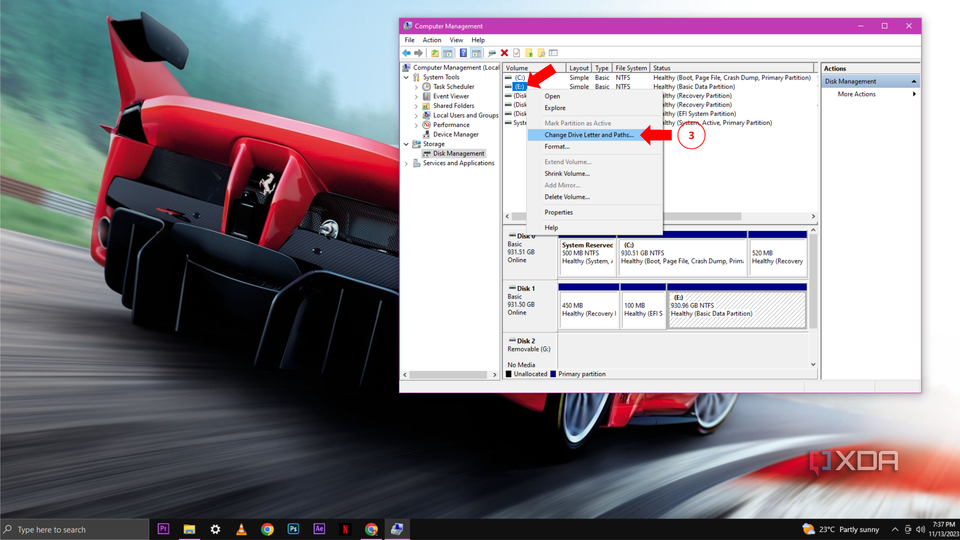Select the (E:) 930.96 GB NTFS partition block
The height and width of the screenshot is (540, 960).
coord(737,306)
